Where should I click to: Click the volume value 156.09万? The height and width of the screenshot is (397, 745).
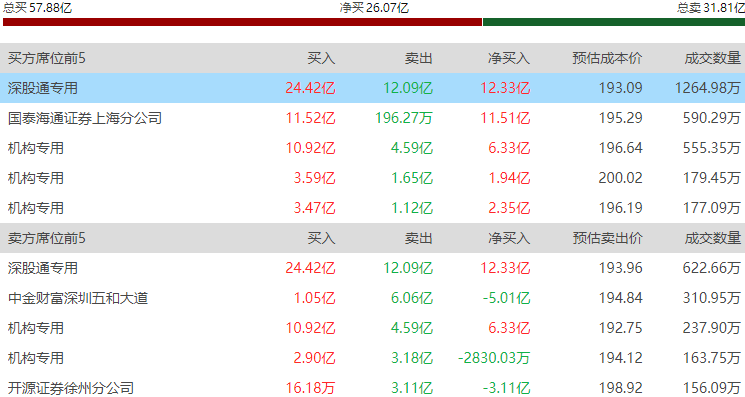tap(712, 388)
